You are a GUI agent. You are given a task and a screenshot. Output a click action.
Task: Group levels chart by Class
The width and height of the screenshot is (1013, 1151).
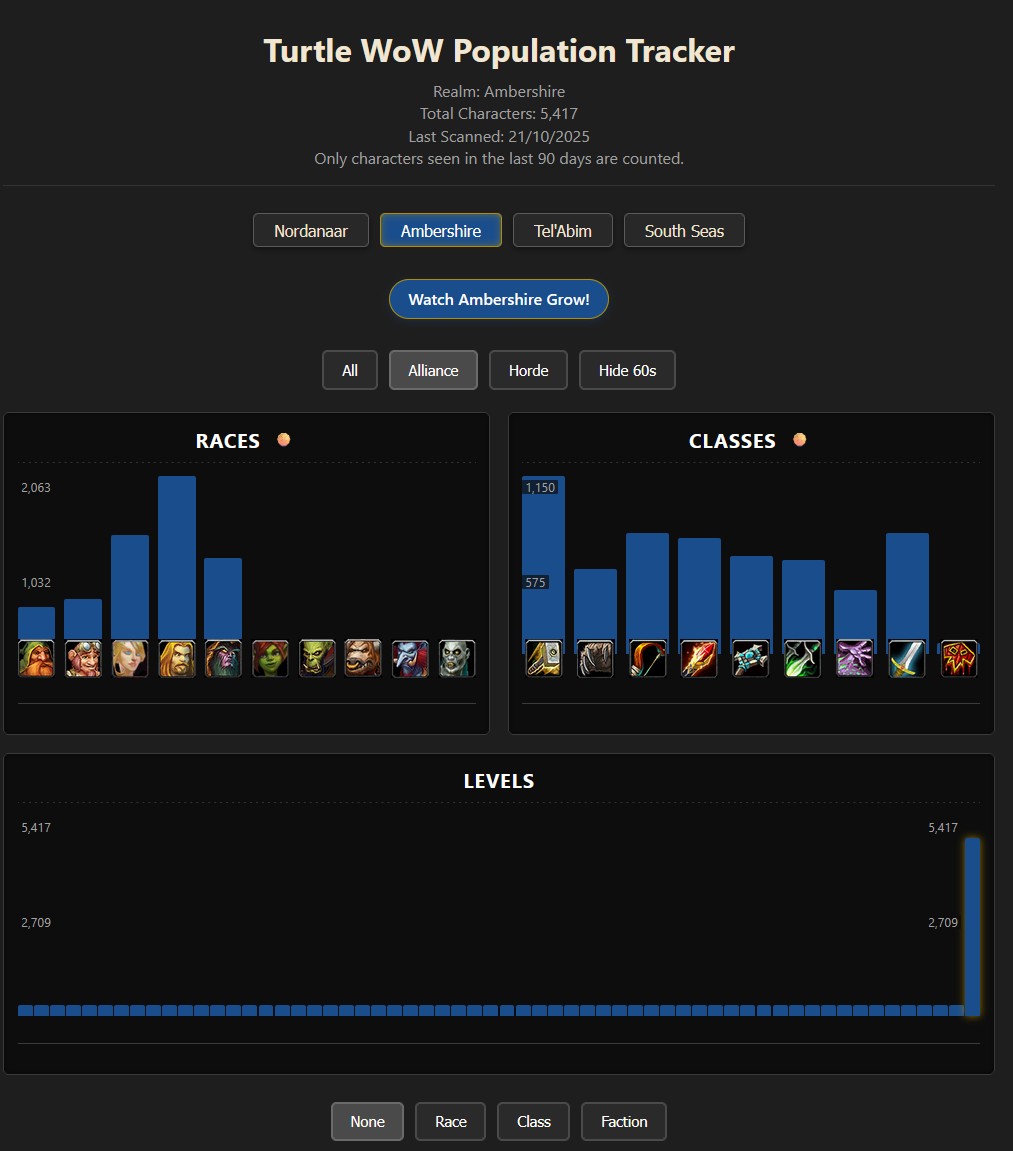(534, 1122)
